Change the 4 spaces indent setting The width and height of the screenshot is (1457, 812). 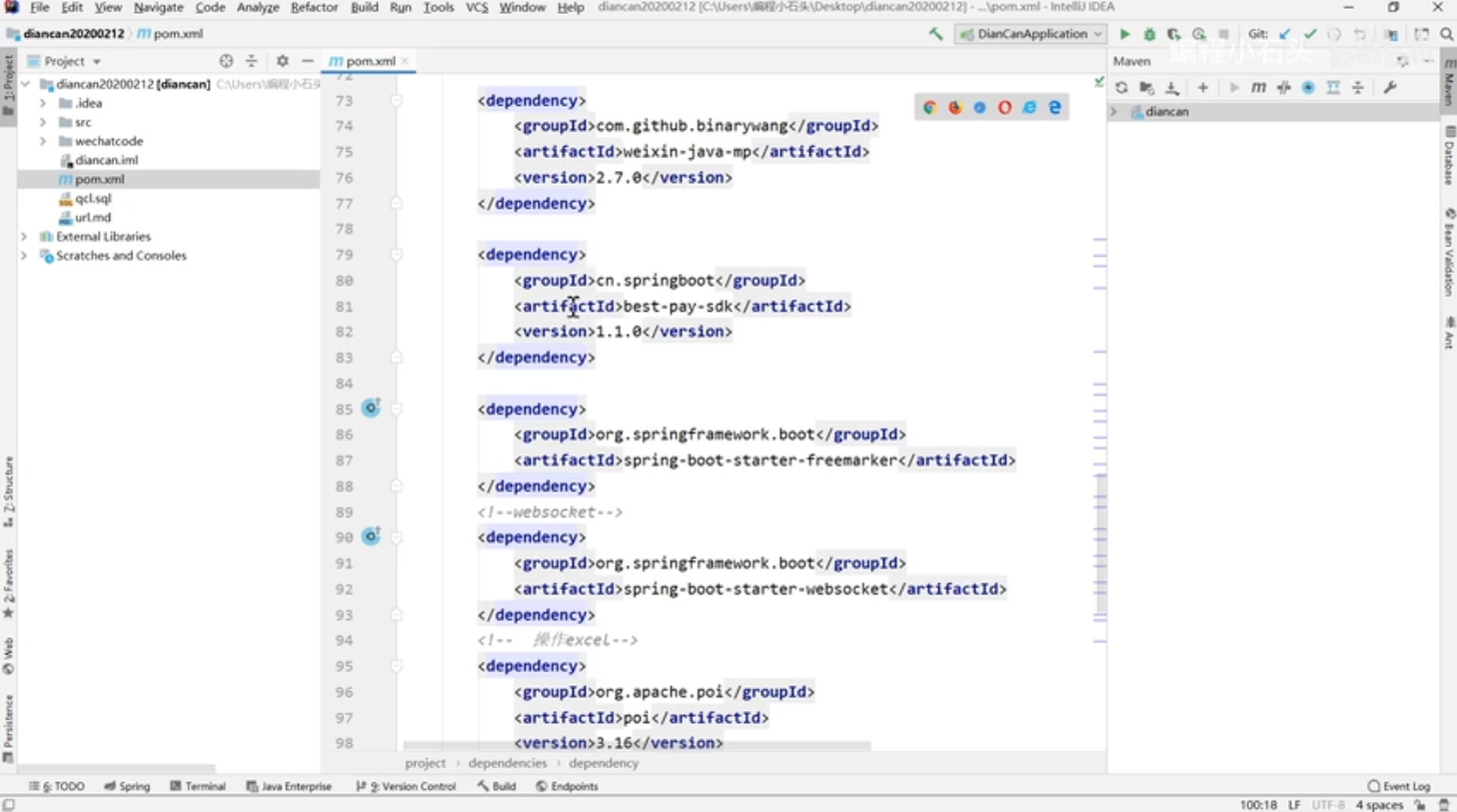click(1379, 805)
